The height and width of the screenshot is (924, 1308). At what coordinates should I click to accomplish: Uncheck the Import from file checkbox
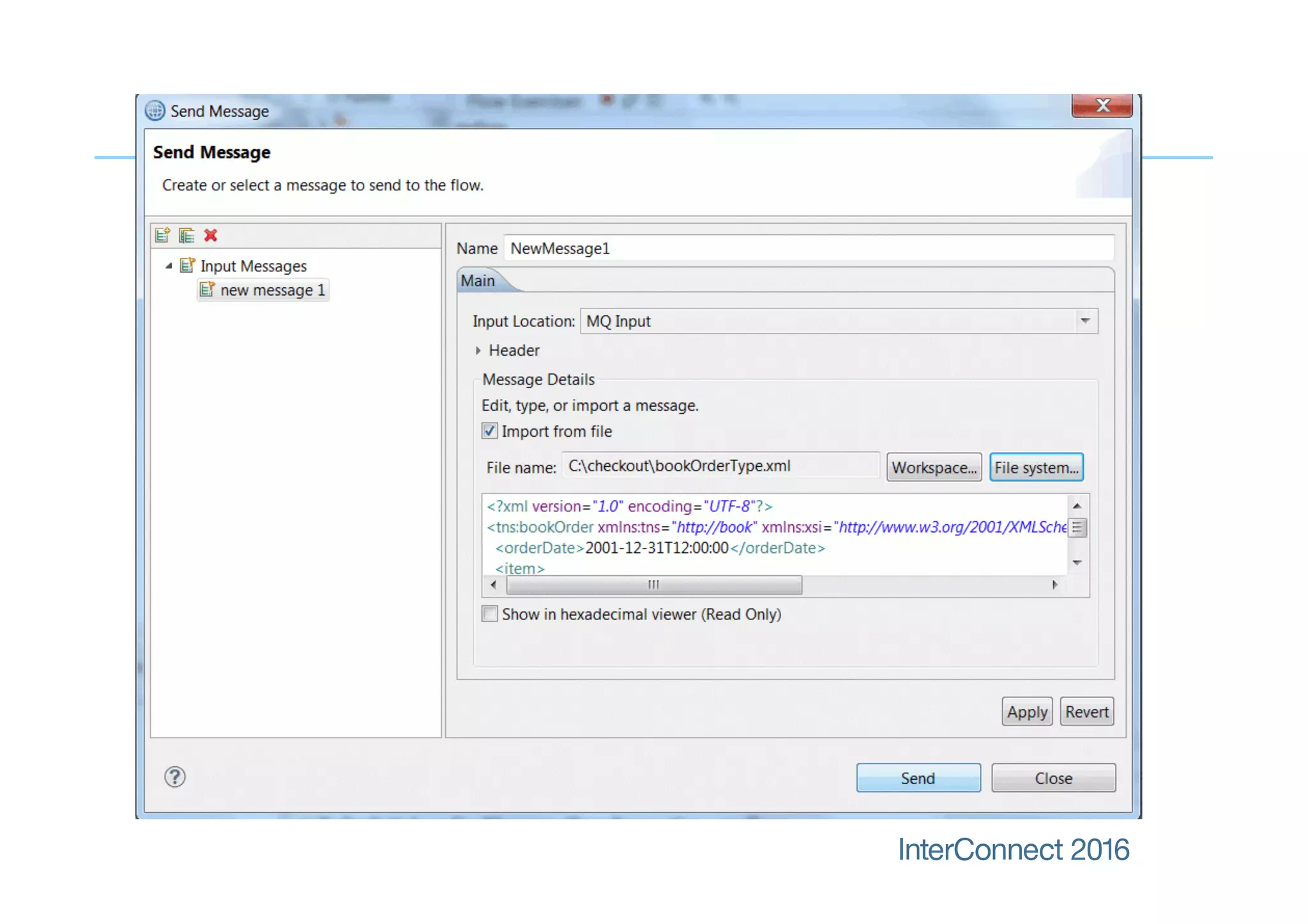click(x=490, y=431)
